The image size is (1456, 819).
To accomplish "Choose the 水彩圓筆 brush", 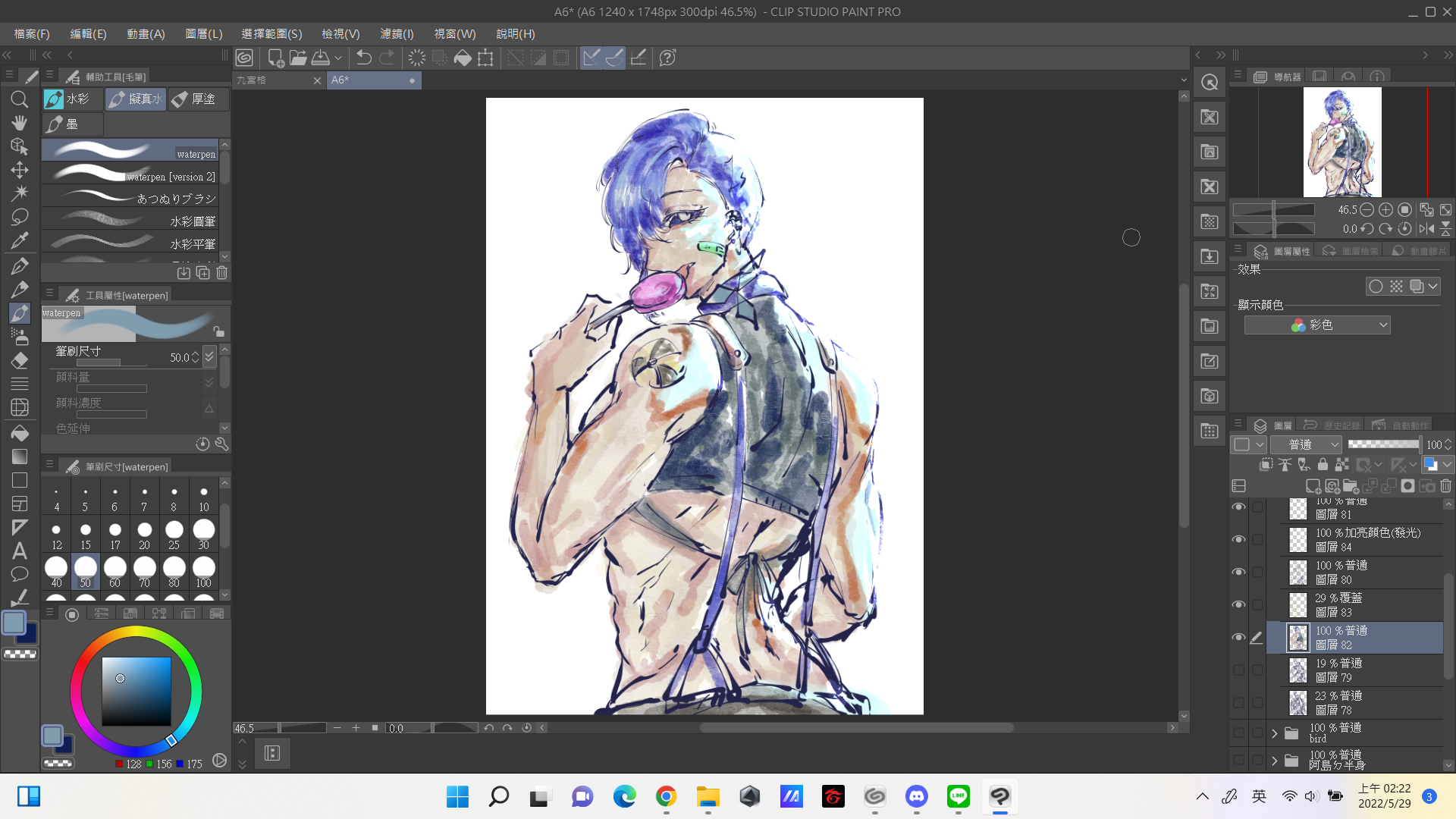I will pos(130,220).
